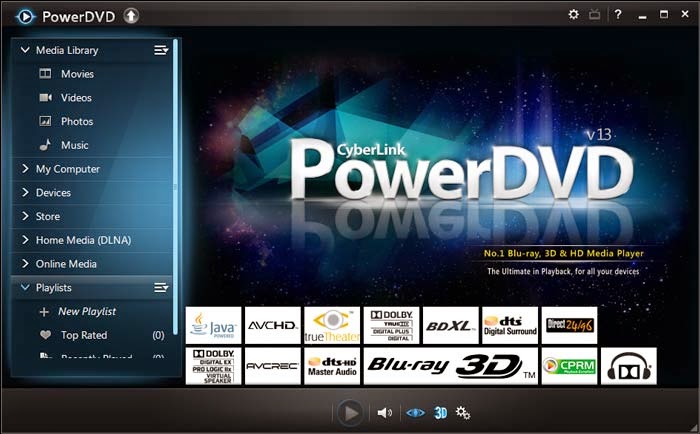Click the Music note icon
Screen dimensions: 700x434
click(x=45, y=145)
